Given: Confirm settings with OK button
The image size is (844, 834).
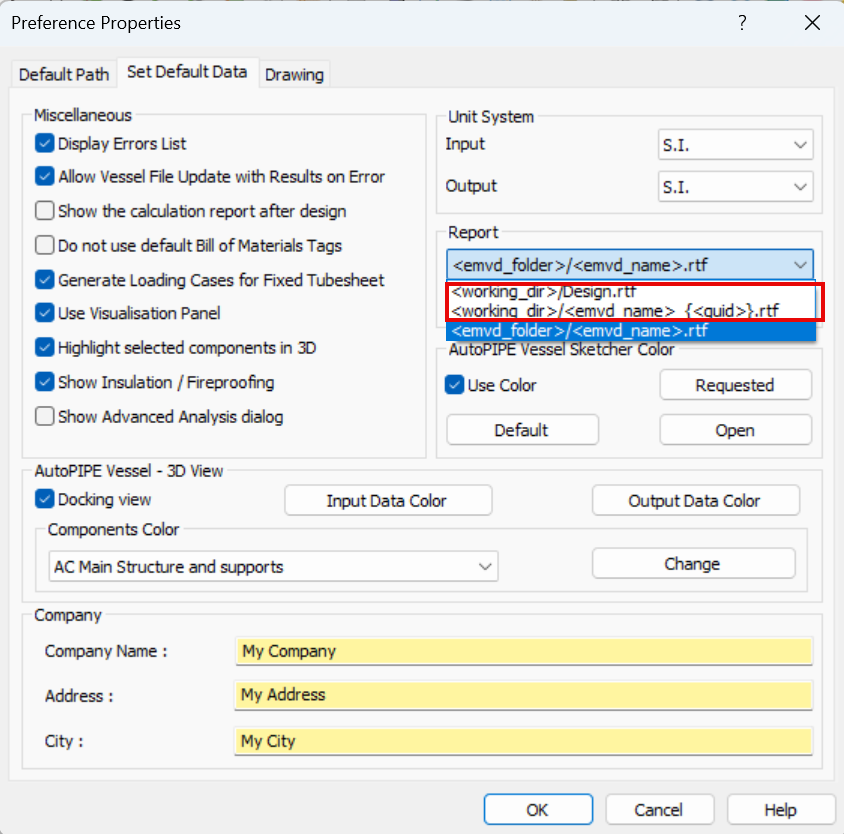Looking at the screenshot, I should [x=538, y=809].
